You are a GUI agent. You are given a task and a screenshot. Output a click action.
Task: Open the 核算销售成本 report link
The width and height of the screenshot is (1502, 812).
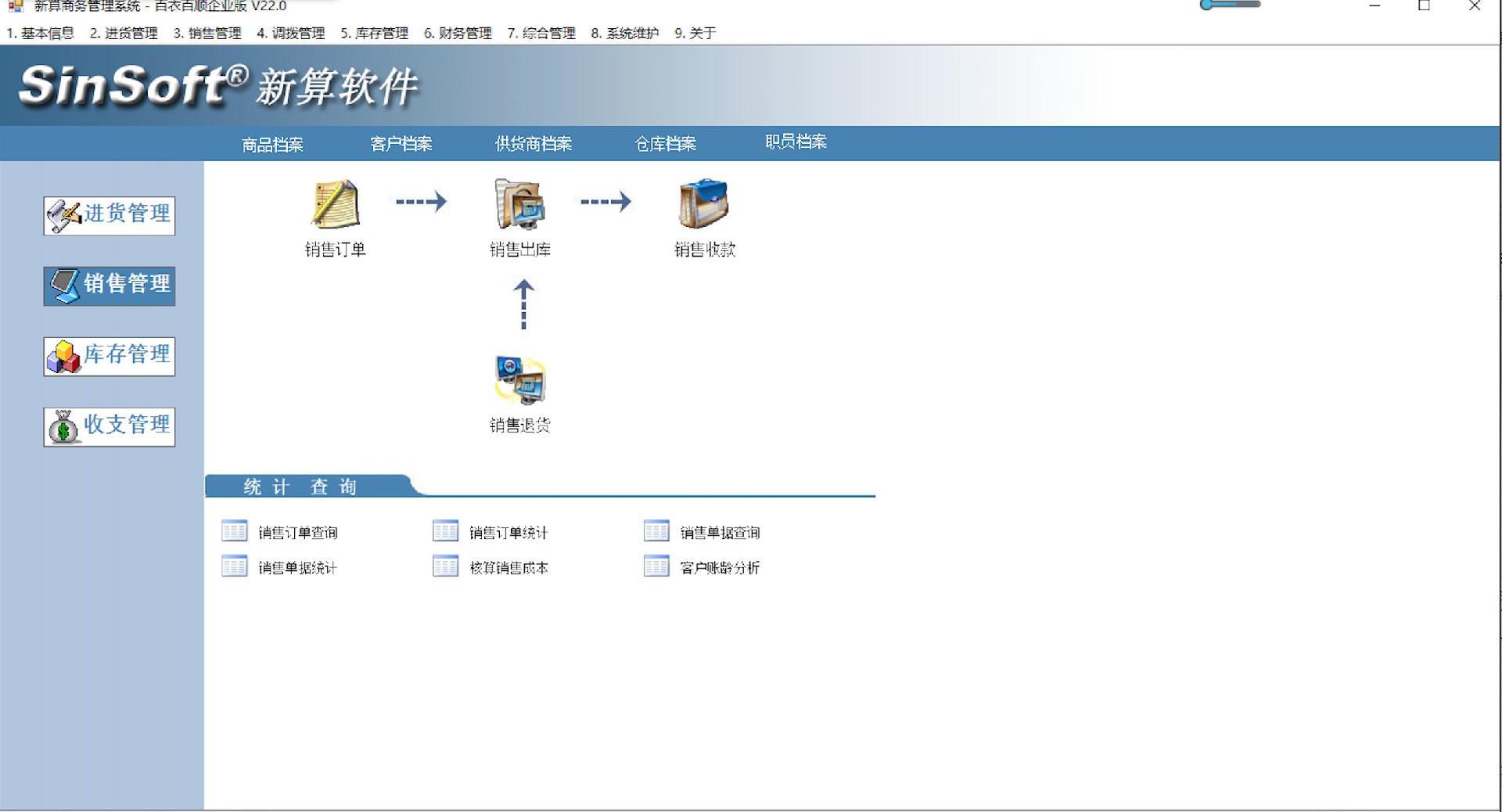pos(508,568)
